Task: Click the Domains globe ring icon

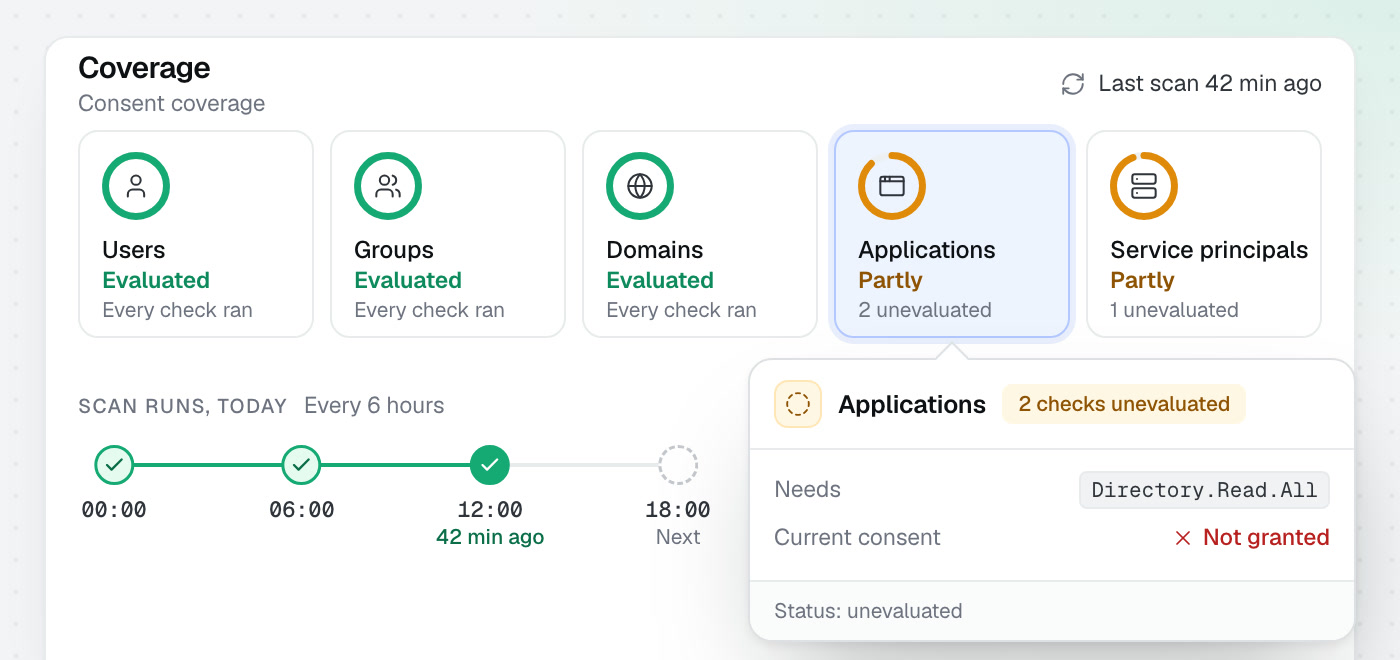Action: (x=640, y=186)
